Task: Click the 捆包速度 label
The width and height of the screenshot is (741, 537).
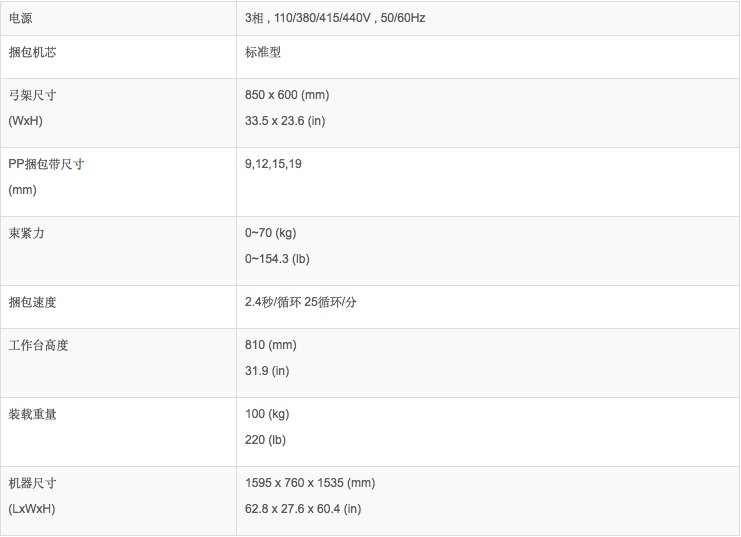Action: (x=33, y=302)
